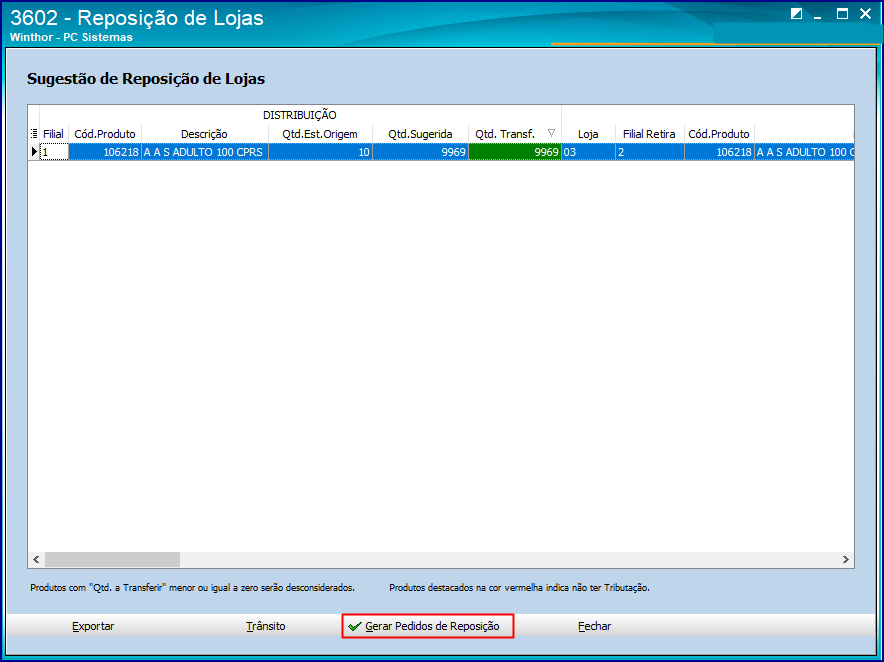Click the DISTRIBUIÇÃO band header
The width and height of the screenshot is (884, 662).
click(x=300, y=115)
